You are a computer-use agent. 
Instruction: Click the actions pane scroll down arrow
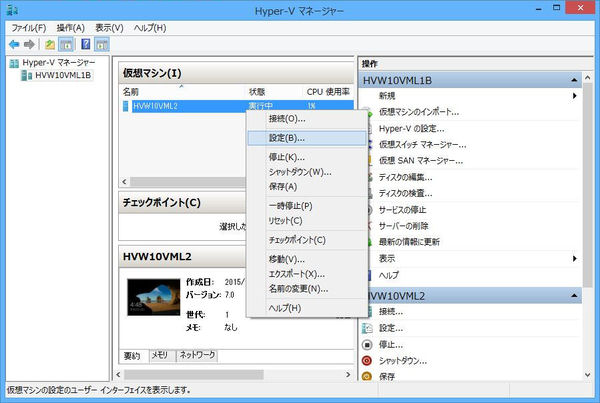tap(587, 375)
